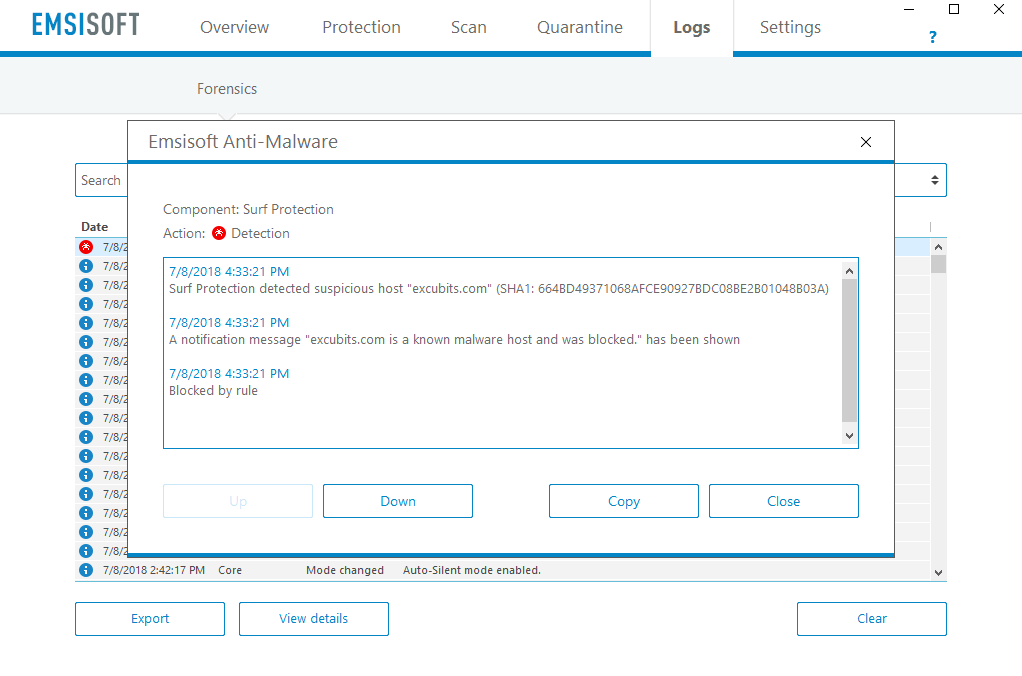
Task: Click info icon beside Auto-Silent mode entry
Action: point(86,570)
